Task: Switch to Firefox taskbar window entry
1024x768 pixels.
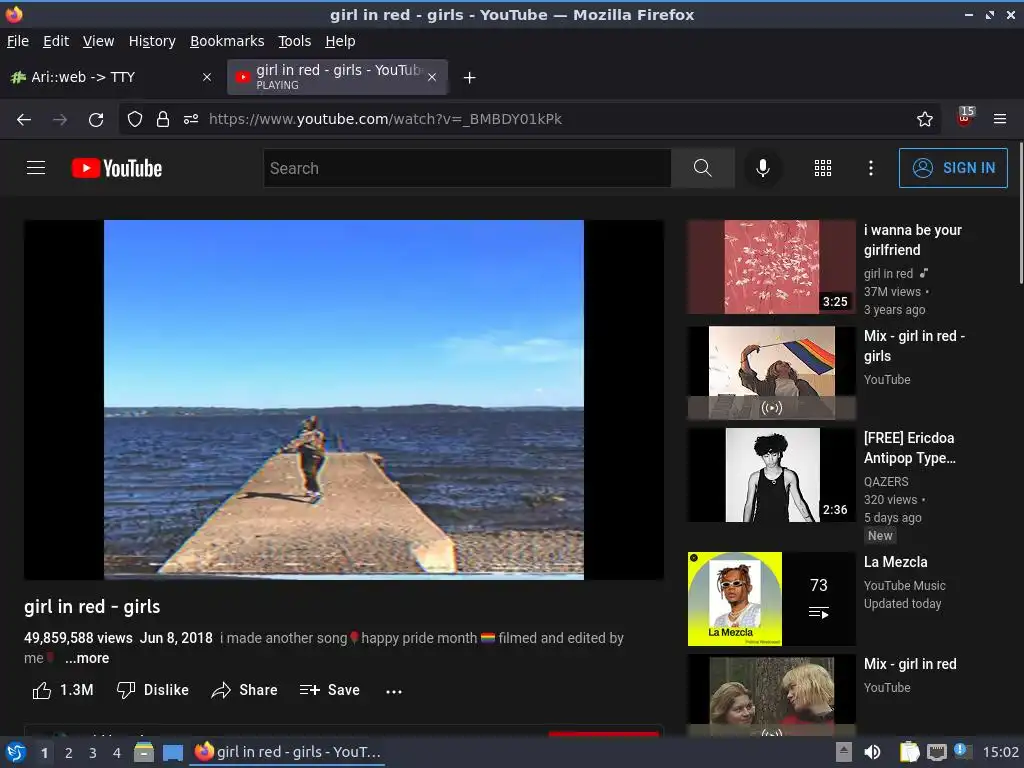Action: pyautogui.click(x=287, y=752)
